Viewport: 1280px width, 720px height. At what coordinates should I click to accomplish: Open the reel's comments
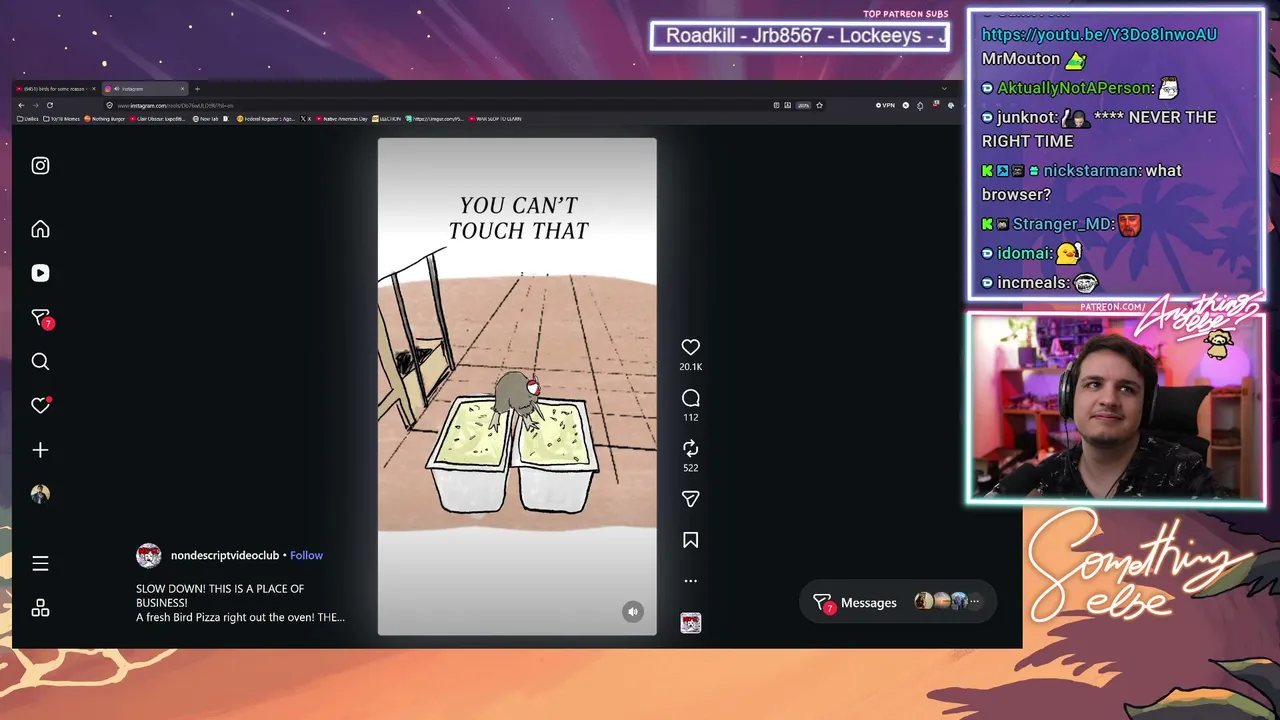pos(690,398)
